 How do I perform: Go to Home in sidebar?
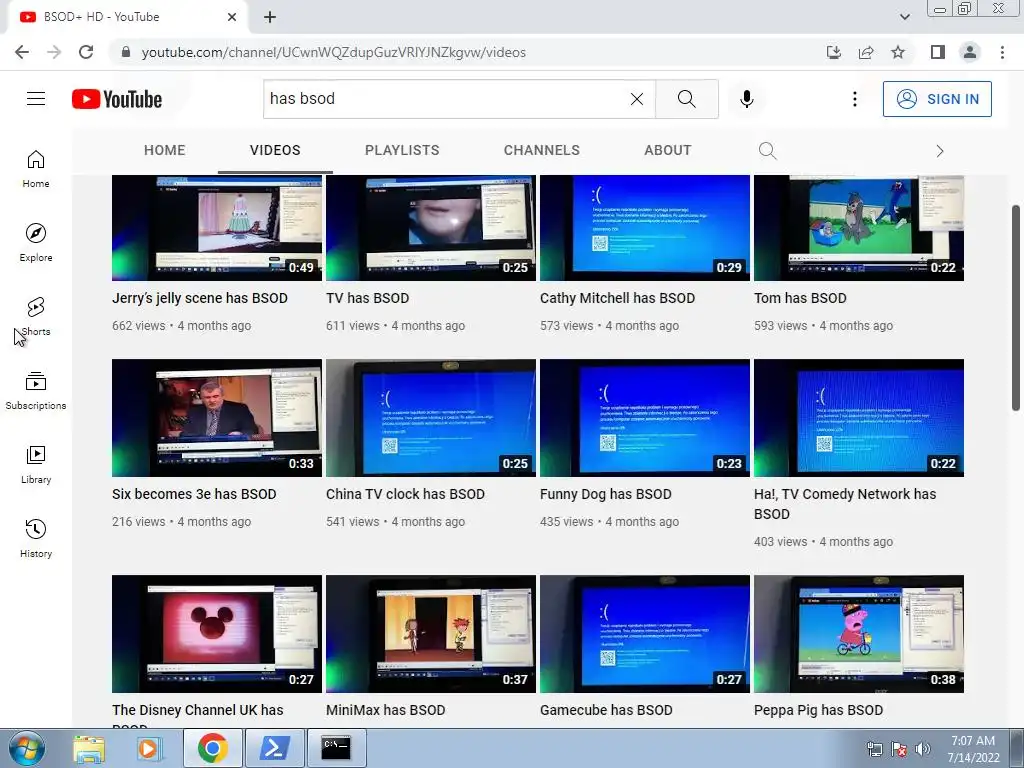coord(36,169)
